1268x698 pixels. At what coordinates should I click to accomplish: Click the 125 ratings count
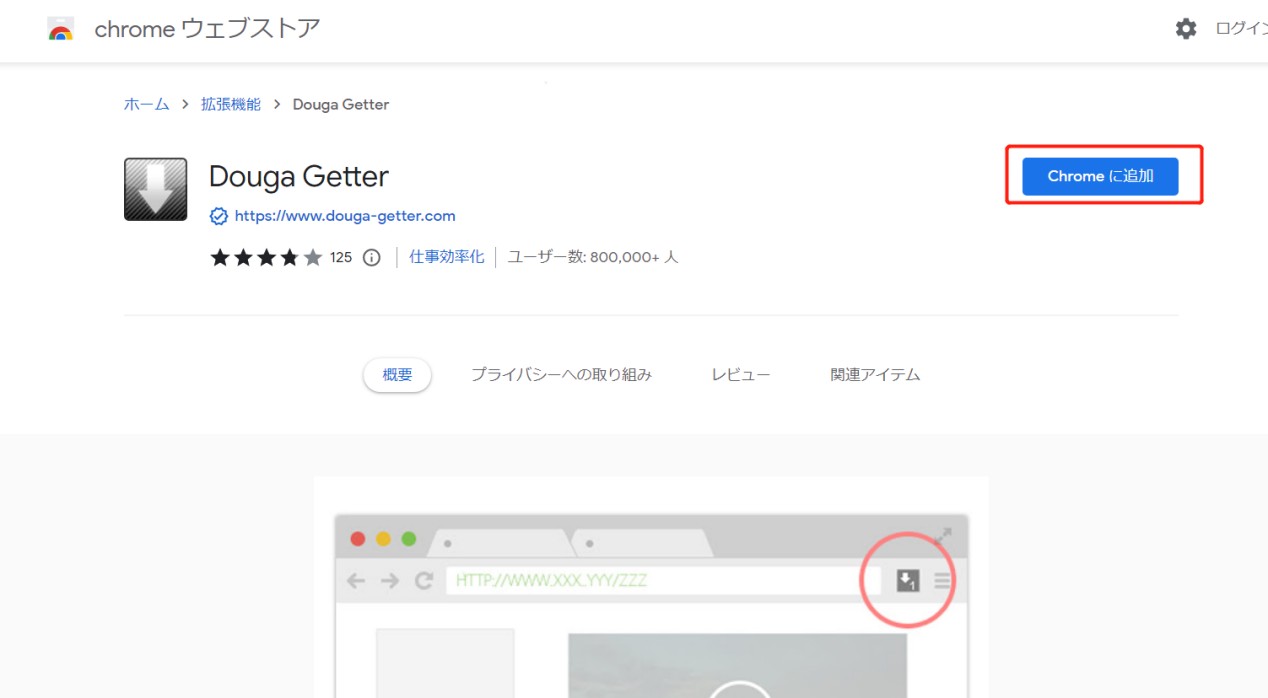click(x=341, y=258)
